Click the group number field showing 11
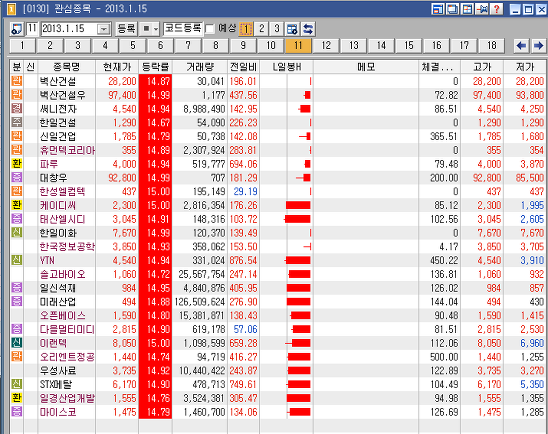 [x=32, y=29]
